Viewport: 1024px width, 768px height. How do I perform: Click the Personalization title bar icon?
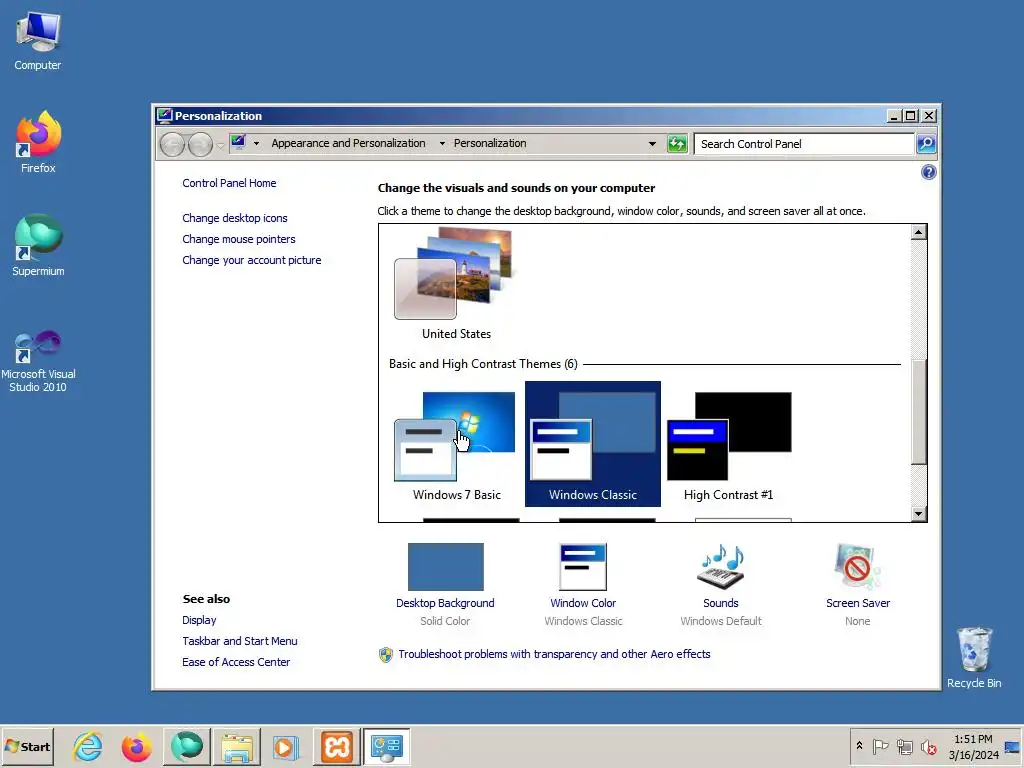(x=165, y=116)
